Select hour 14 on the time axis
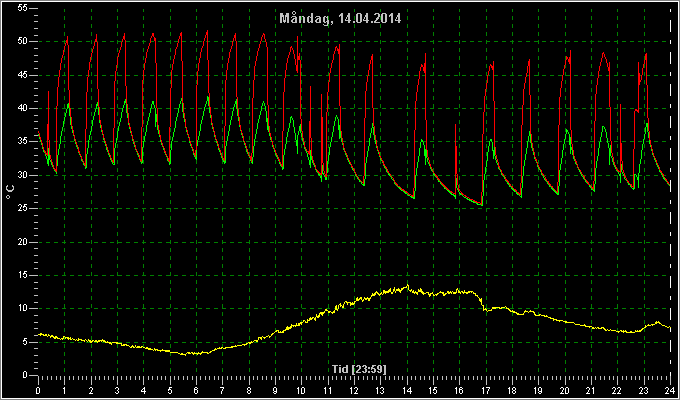 click(x=407, y=390)
